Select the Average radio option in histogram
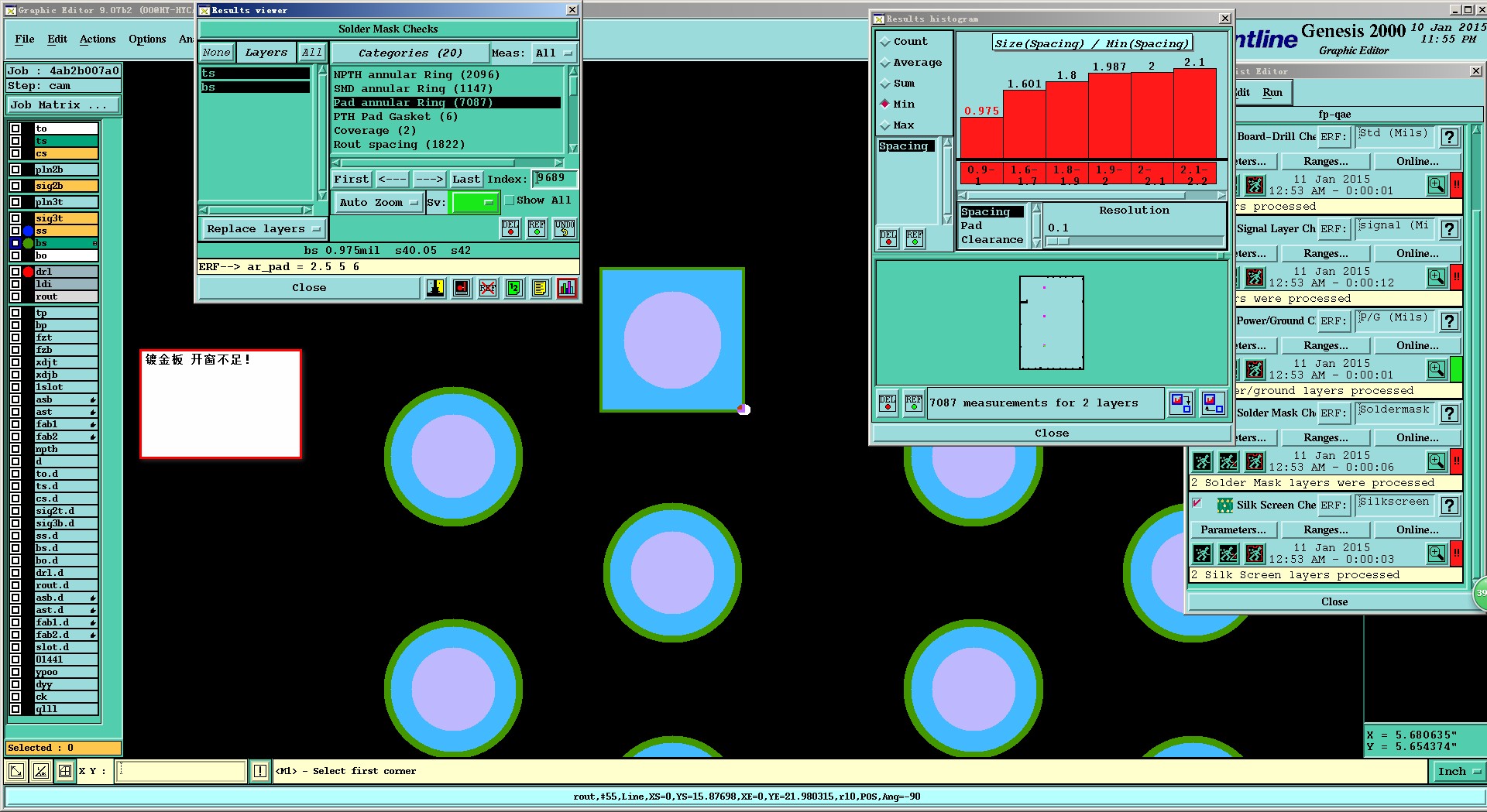1487x812 pixels. coord(884,63)
